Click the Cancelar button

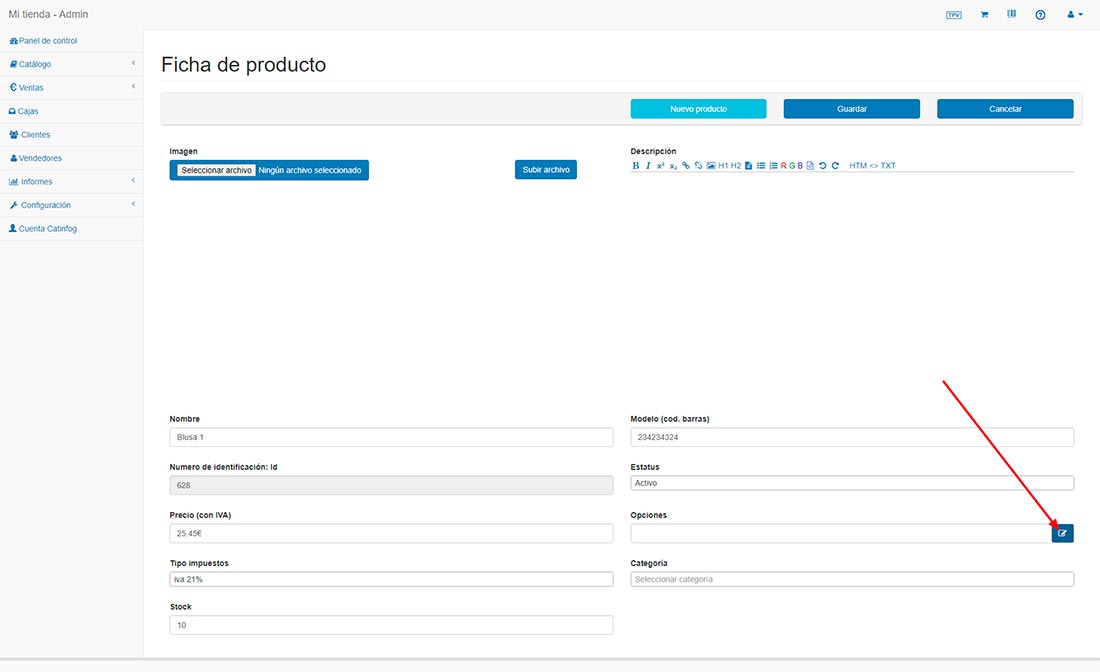pos(1005,109)
